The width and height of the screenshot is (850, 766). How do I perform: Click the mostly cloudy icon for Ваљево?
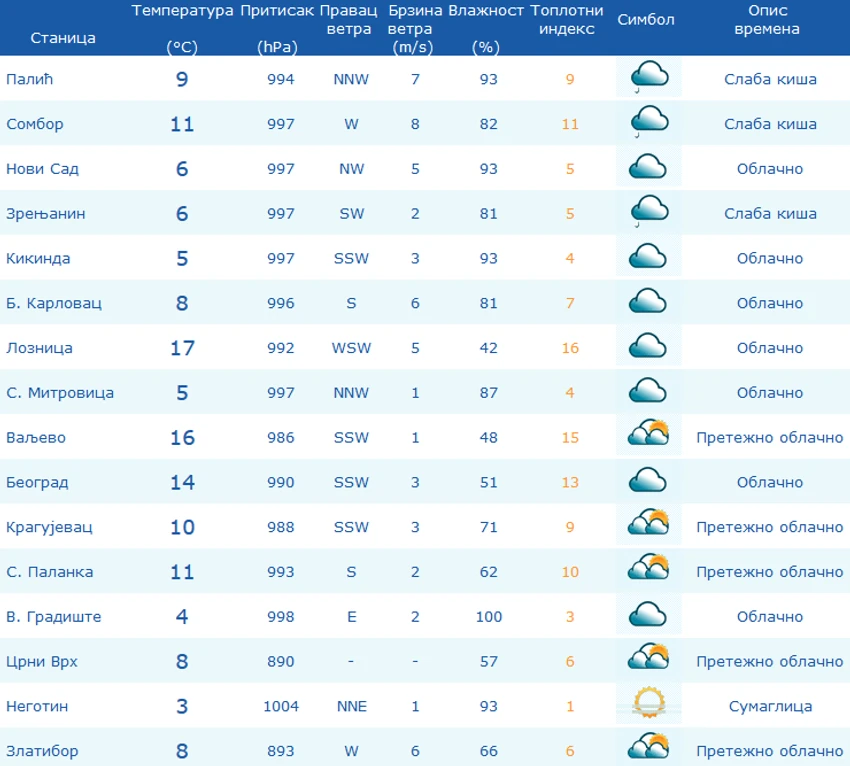pyautogui.click(x=648, y=433)
